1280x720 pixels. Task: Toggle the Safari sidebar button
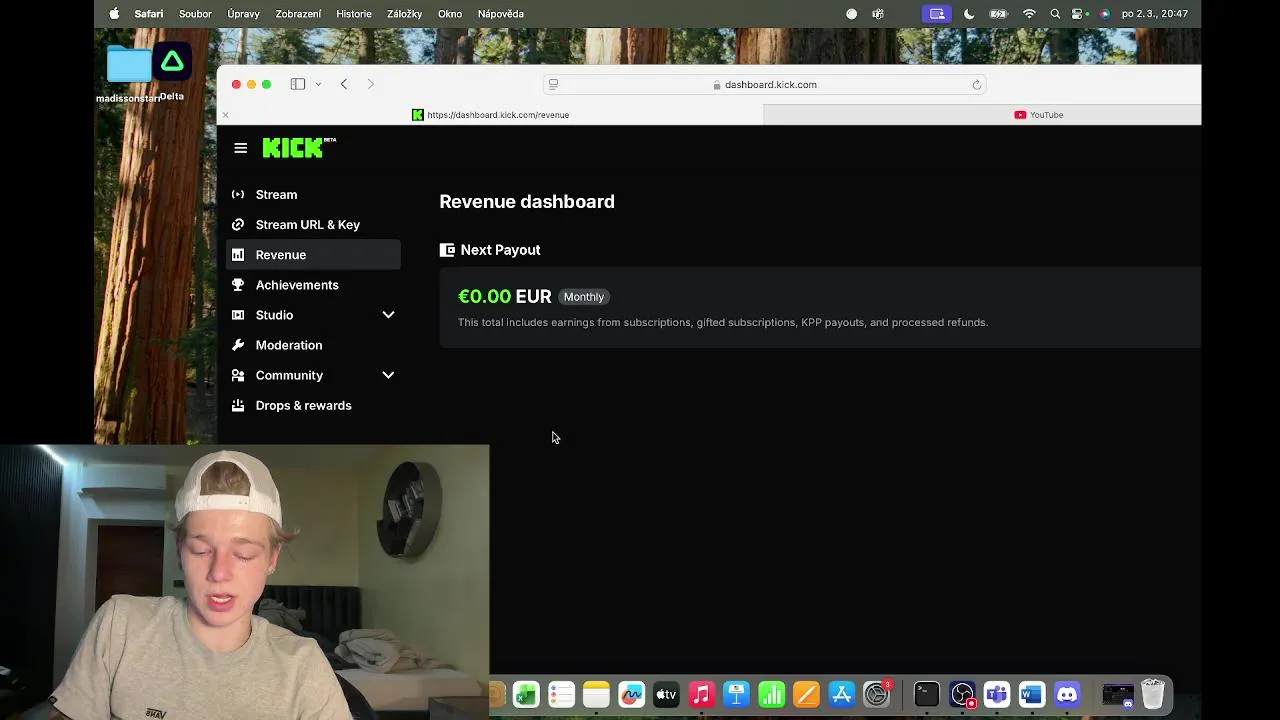(298, 84)
